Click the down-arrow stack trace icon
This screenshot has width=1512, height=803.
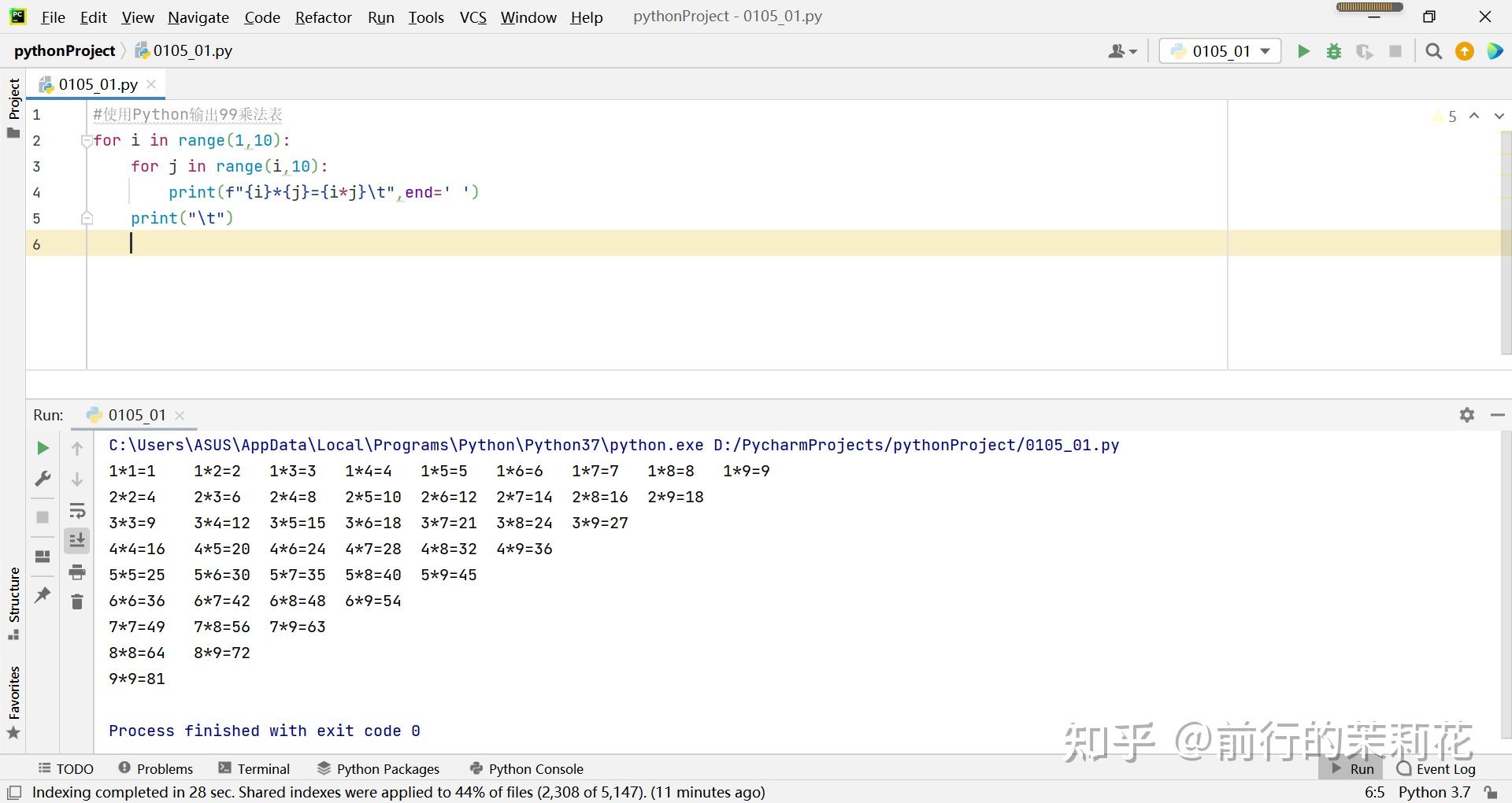[77, 479]
